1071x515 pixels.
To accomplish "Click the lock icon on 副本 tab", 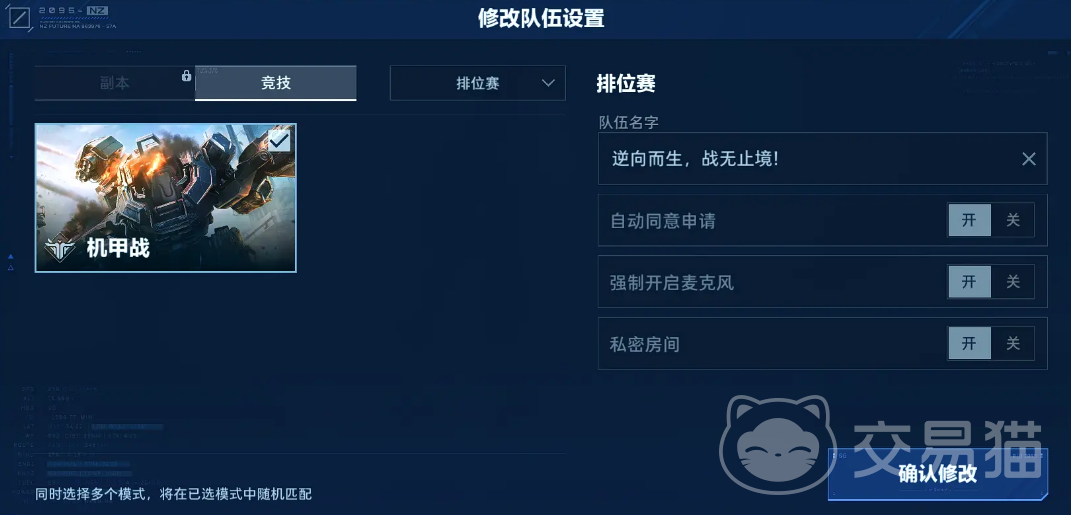I will pos(186,76).
